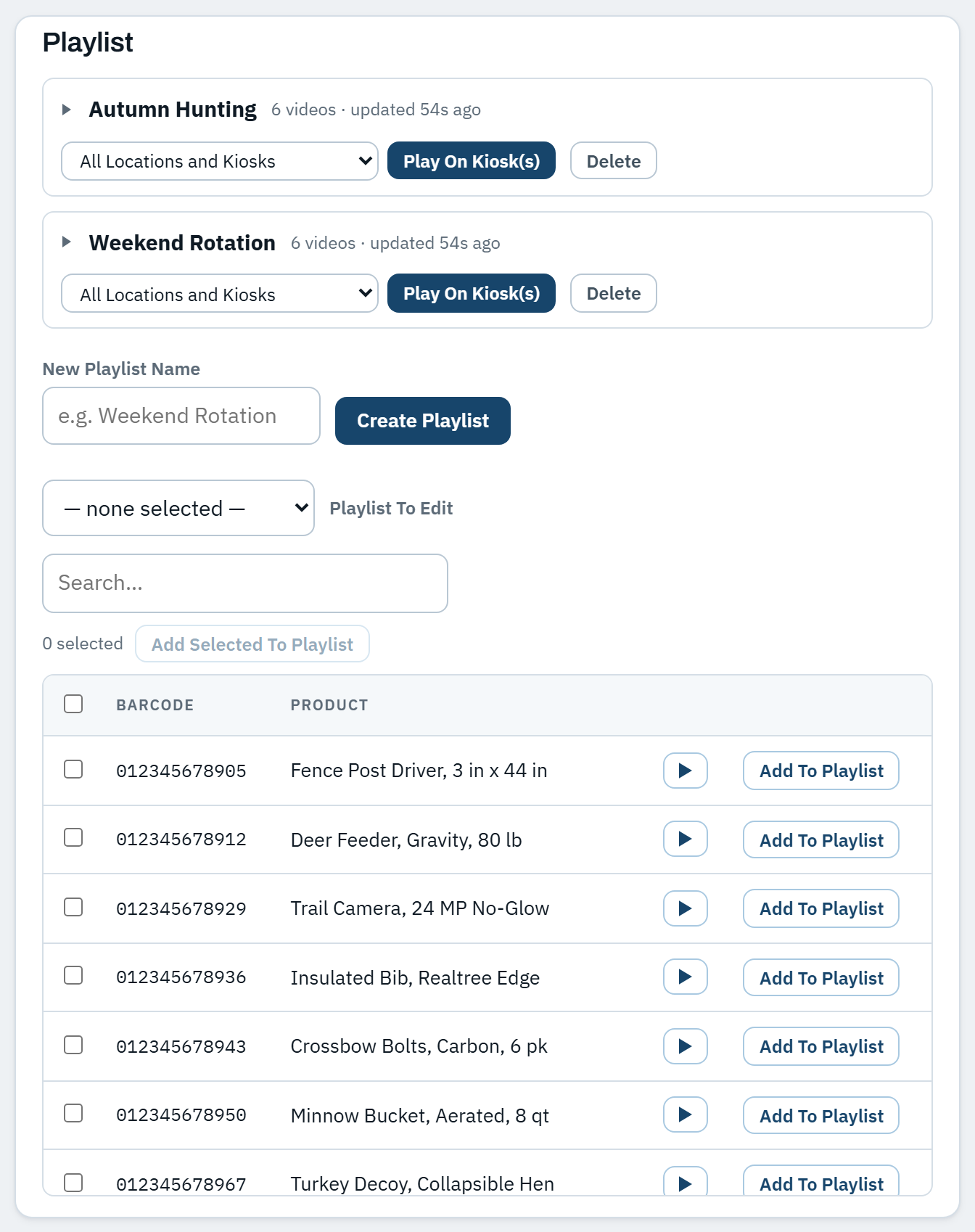Click product name Fence Post Driver, 3 in x 44 in
Image resolution: width=975 pixels, height=1232 pixels.
[x=419, y=771]
